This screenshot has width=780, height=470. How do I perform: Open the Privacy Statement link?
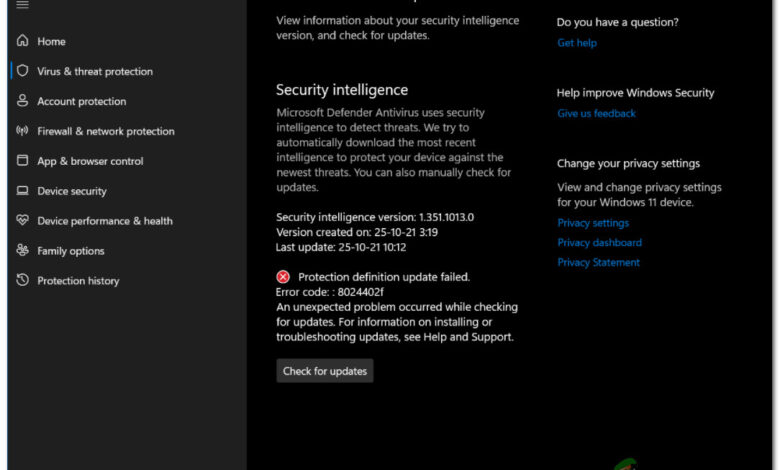click(x=598, y=263)
